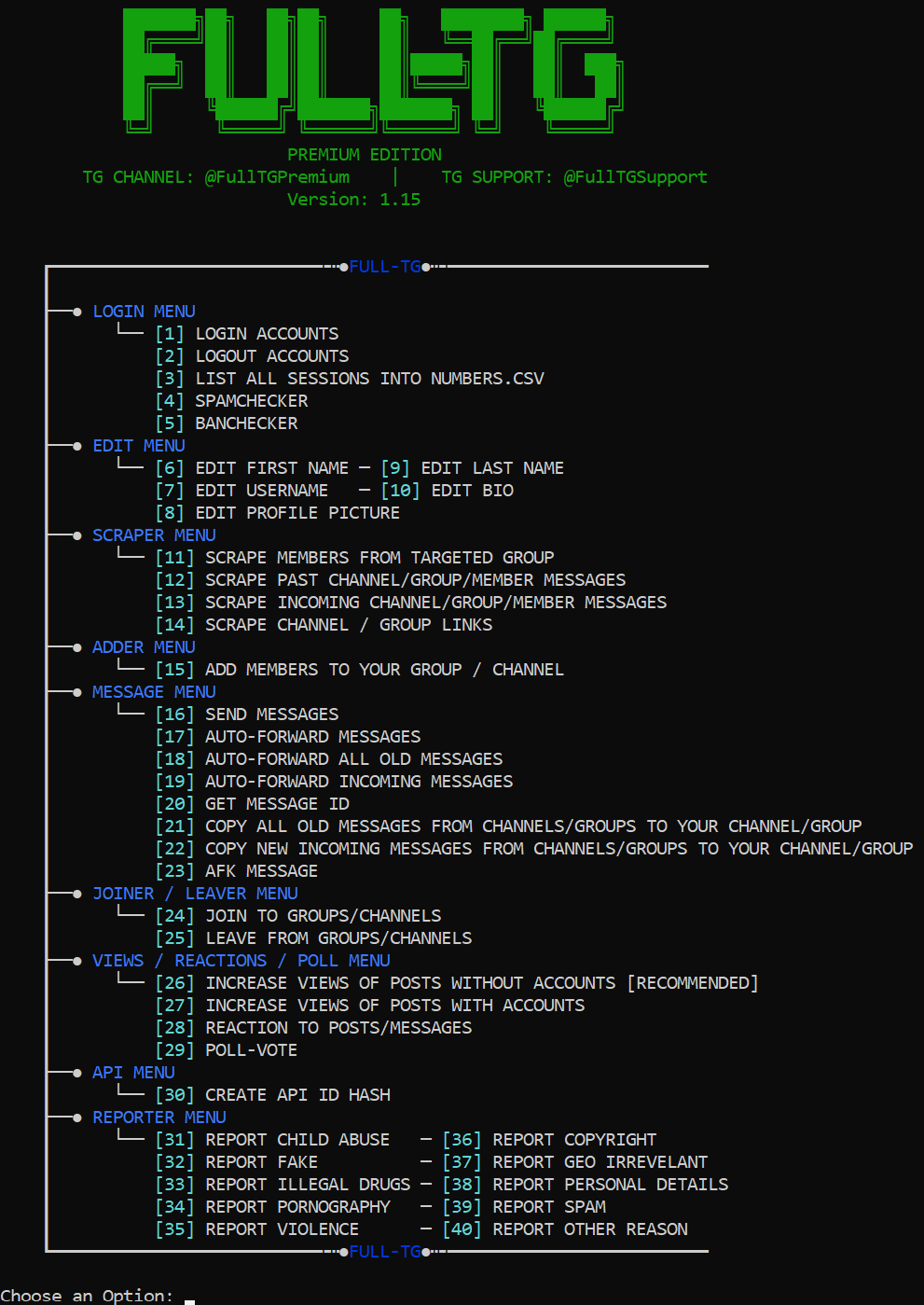Select the API MENU heading
924x1305 pixels.
[133, 1073]
